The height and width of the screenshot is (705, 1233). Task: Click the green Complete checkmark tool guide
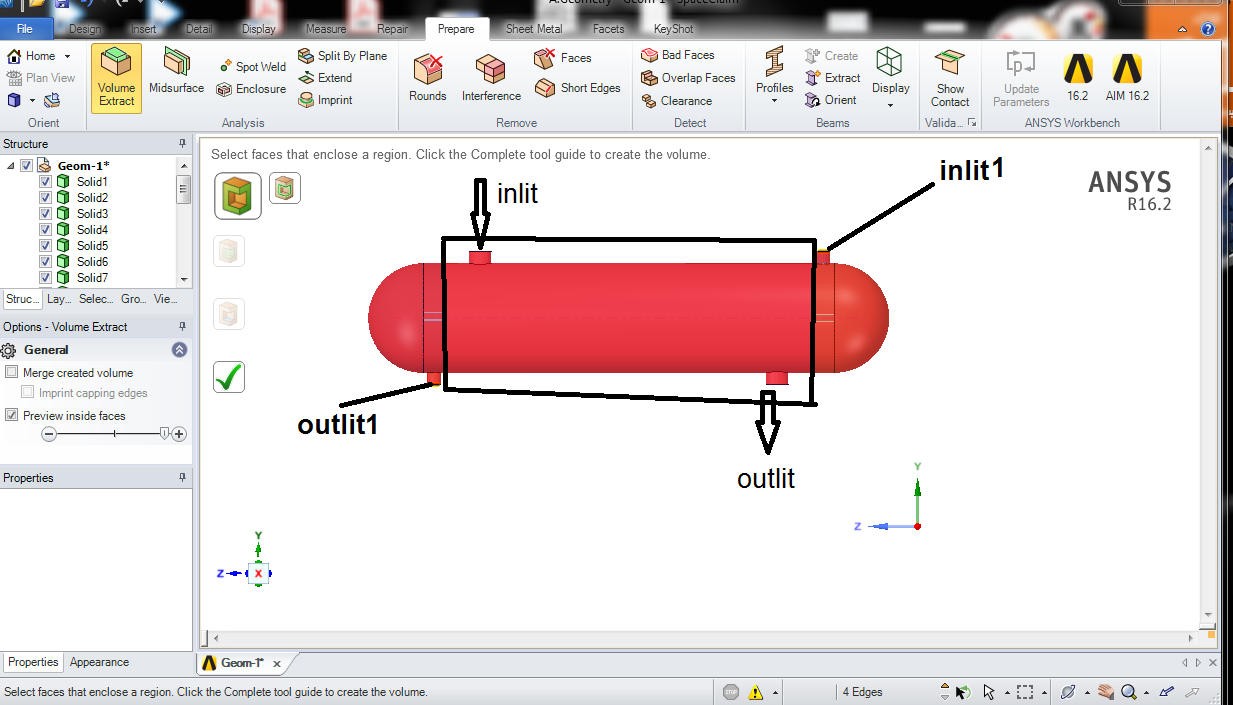click(x=229, y=377)
